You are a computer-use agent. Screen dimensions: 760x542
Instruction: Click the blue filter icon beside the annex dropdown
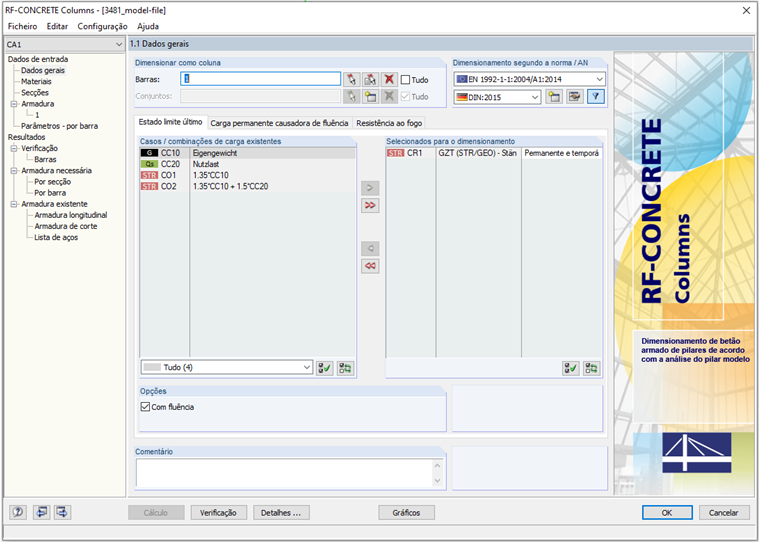596,97
